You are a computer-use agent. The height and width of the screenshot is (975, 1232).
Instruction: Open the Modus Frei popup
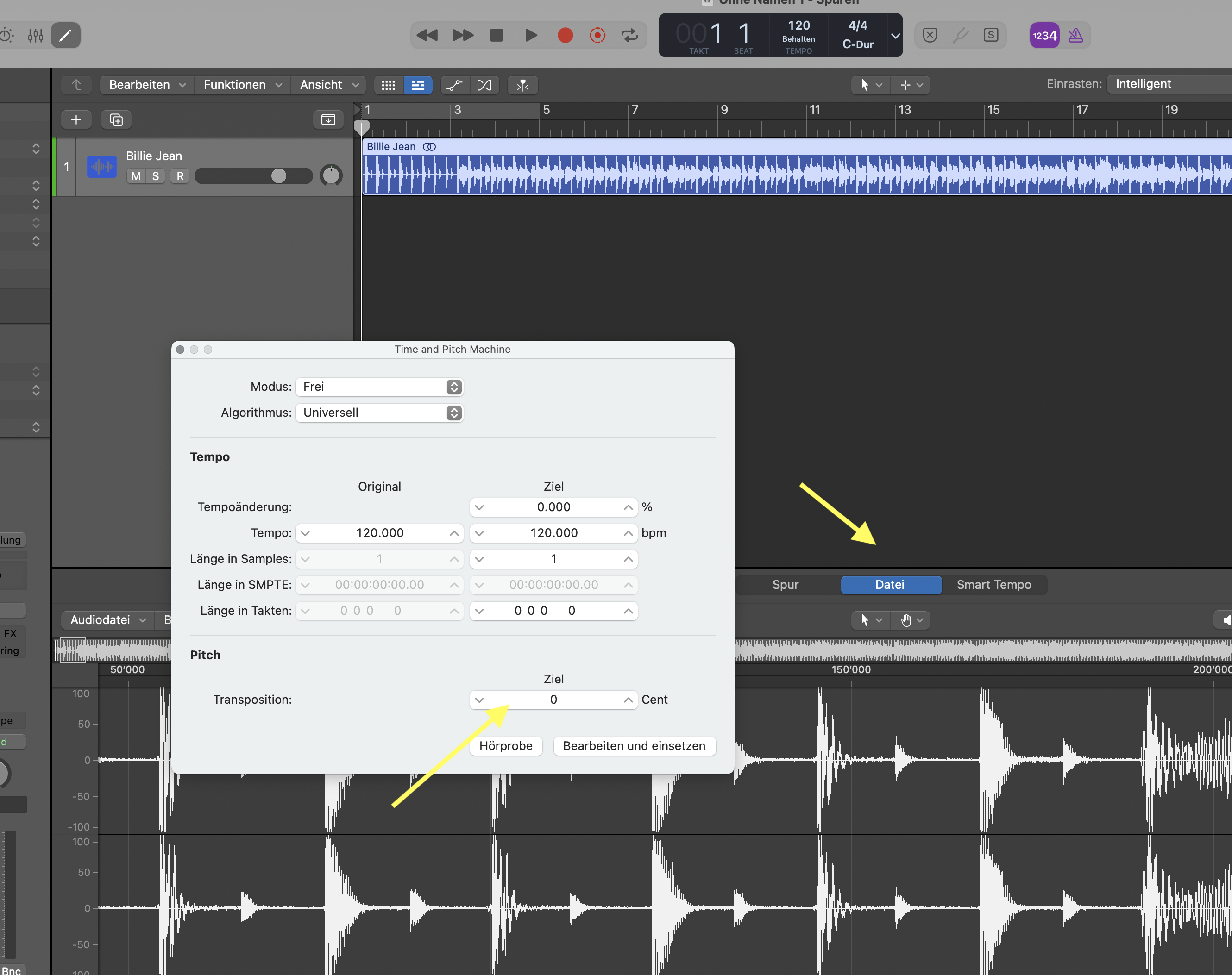click(379, 387)
